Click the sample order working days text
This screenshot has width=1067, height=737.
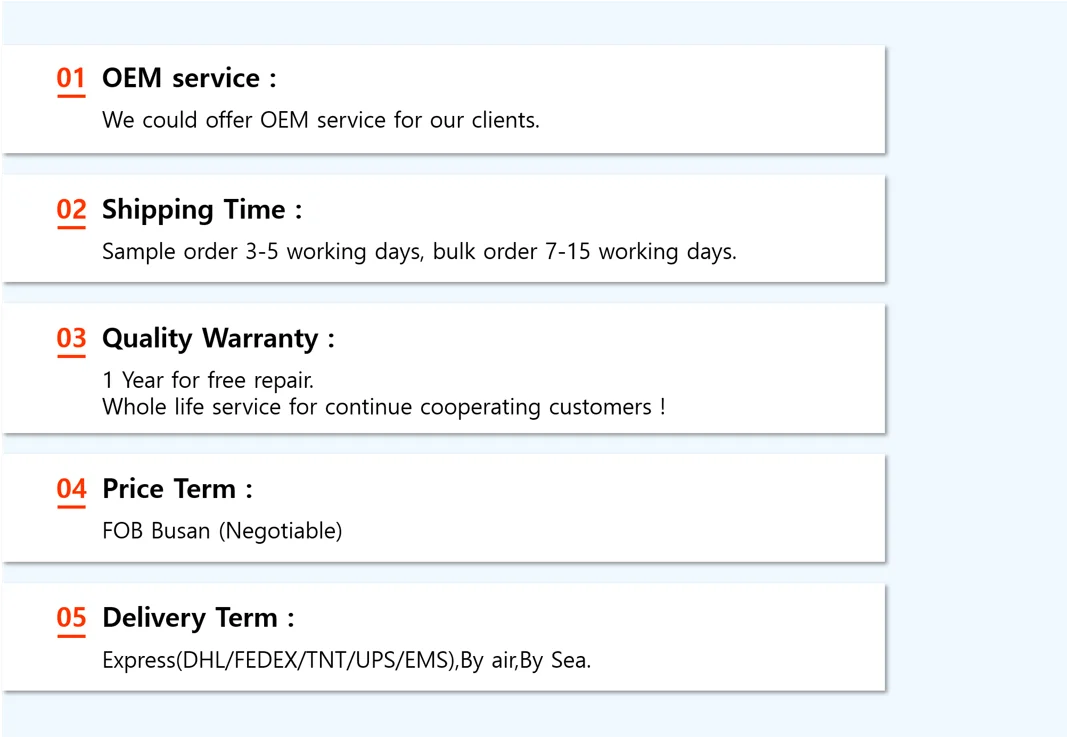[x=419, y=252]
